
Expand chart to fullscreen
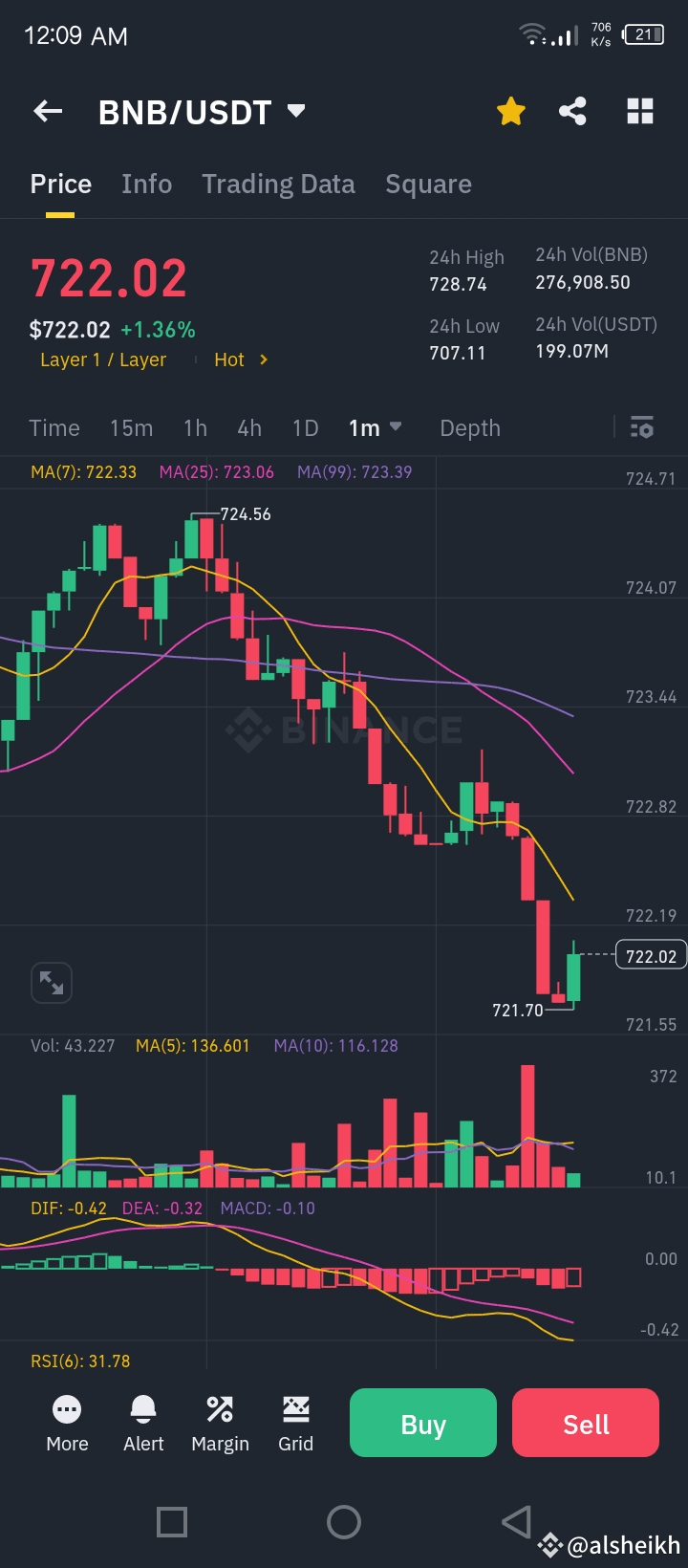tap(52, 982)
